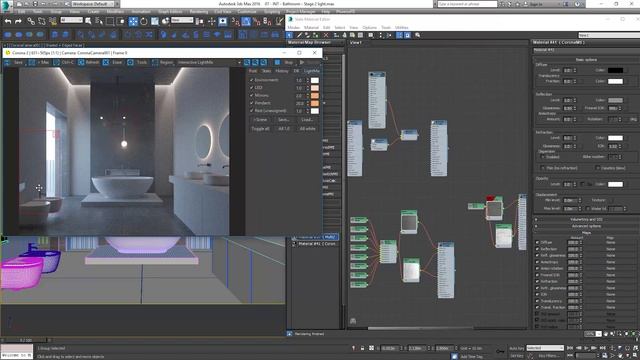Open the key filter Selected dropdown
This screenshot has height=360, width=640.
coord(545,348)
